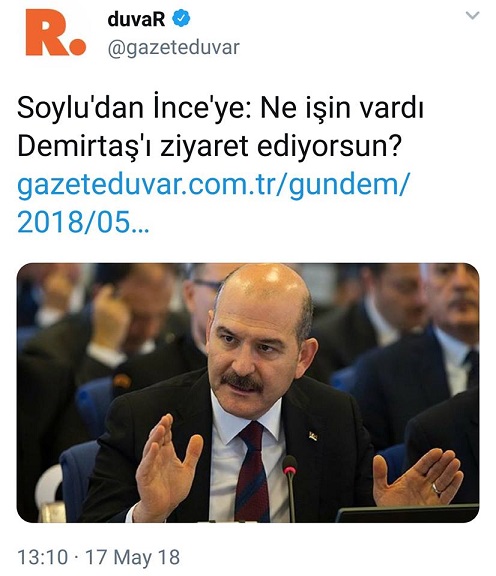Click the 17 May 18 date

click(133, 557)
